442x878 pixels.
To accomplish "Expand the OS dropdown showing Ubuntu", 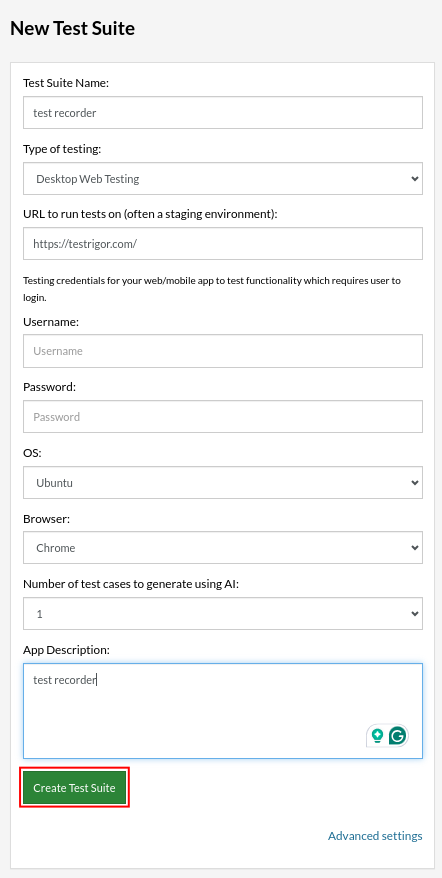I will (x=223, y=482).
